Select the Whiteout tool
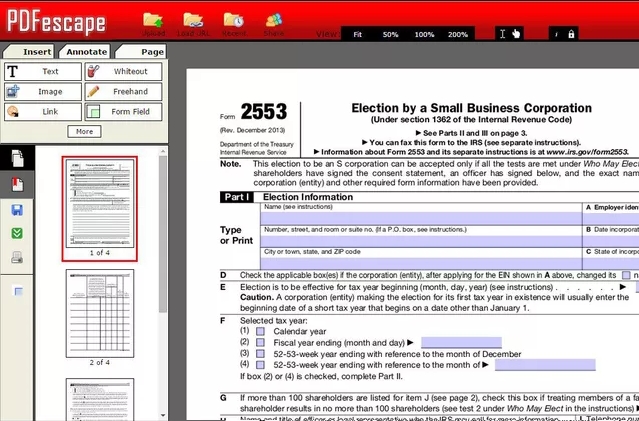The height and width of the screenshot is (421, 639). click(123, 71)
